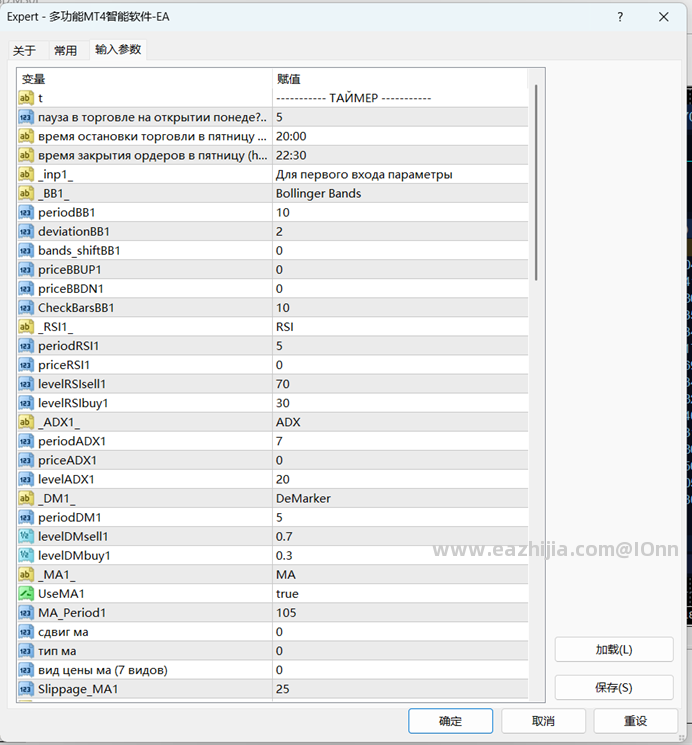Viewport: 692px width, 745px height.
Task: Click the icon next to Slippage_MA1
Action: [x=26, y=689]
